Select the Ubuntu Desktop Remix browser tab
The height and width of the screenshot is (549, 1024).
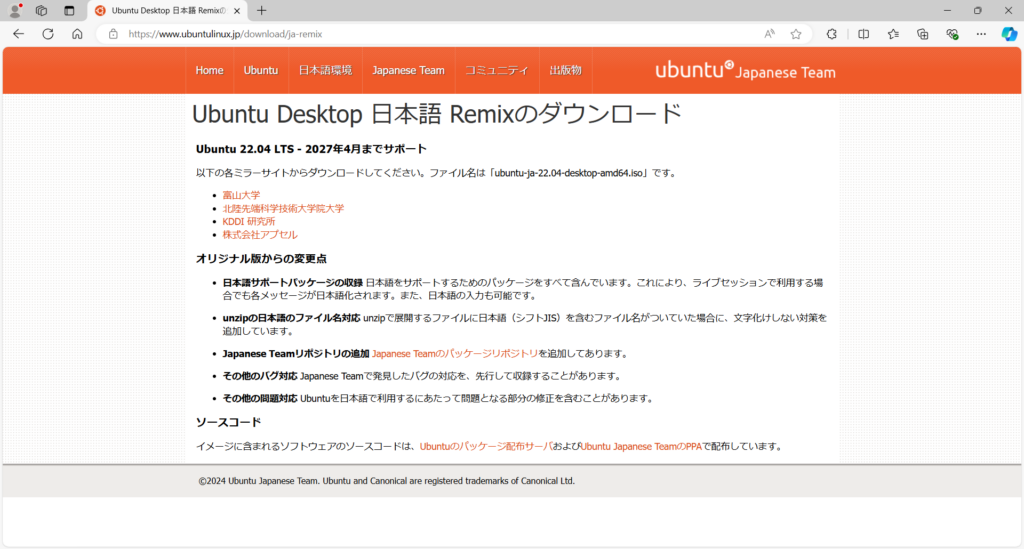click(x=168, y=10)
